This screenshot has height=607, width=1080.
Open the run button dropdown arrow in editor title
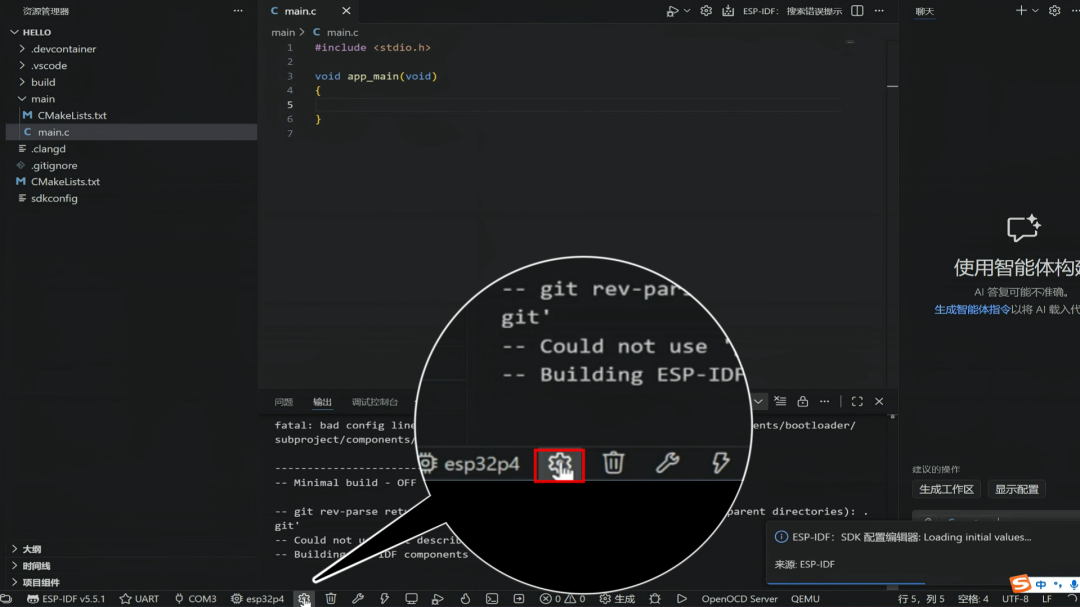pos(687,11)
